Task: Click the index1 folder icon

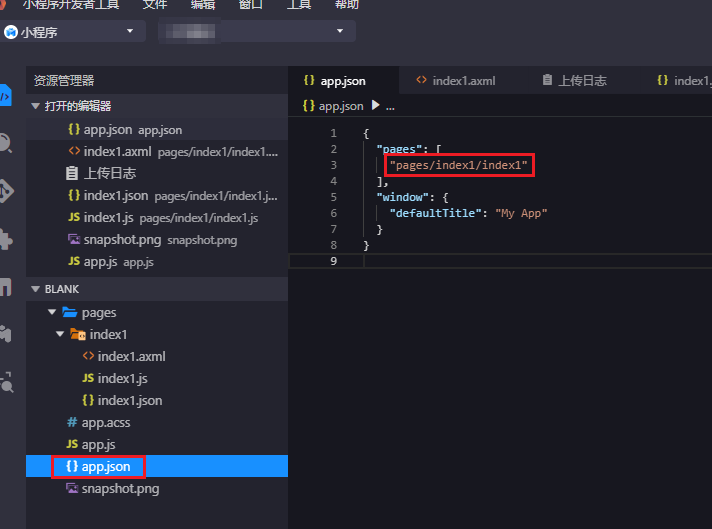Action: (78, 335)
